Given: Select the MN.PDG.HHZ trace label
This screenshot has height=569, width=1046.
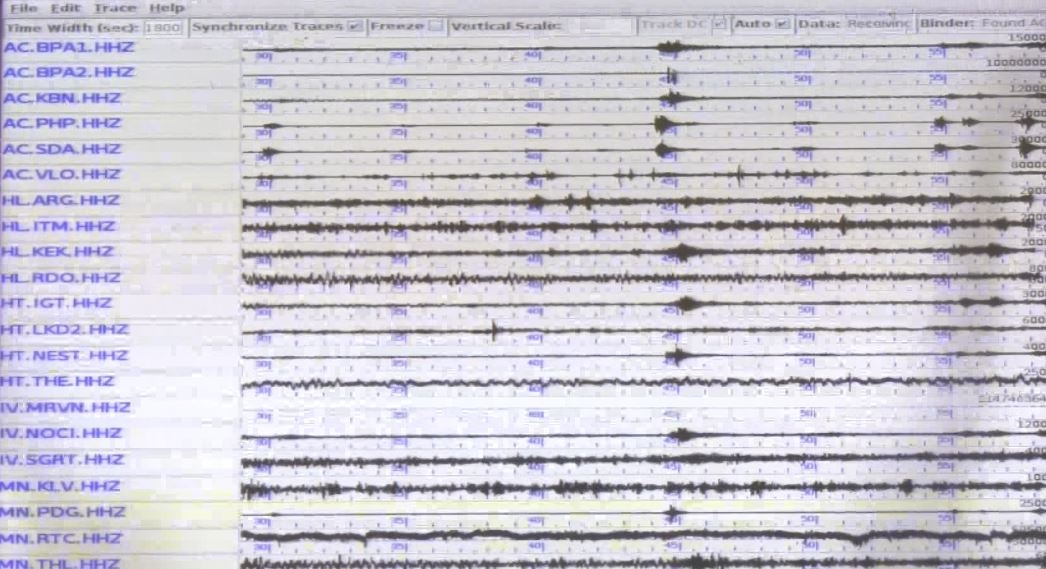Looking at the screenshot, I should coord(63,512).
